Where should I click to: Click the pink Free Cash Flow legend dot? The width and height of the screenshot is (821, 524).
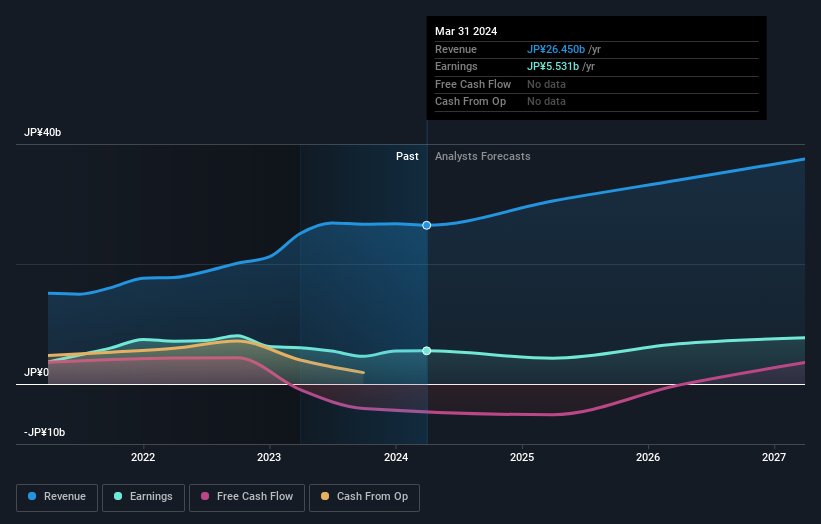tap(205, 496)
